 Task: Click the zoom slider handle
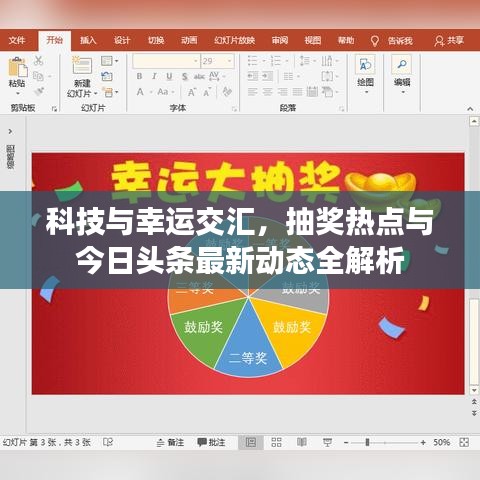click(367, 442)
